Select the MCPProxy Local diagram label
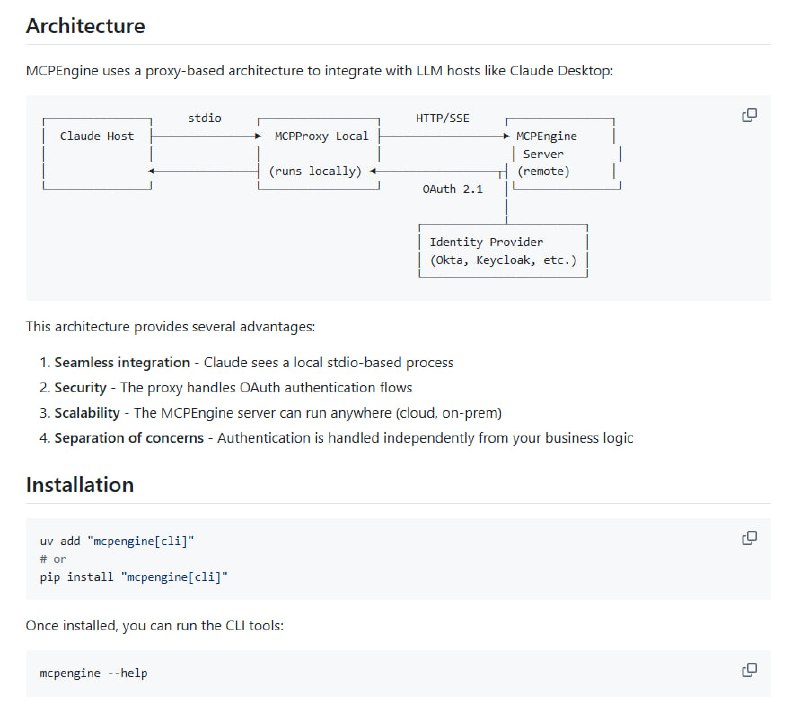Image resolution: width=800 pixels, height=713 pixels. (321, 136)
